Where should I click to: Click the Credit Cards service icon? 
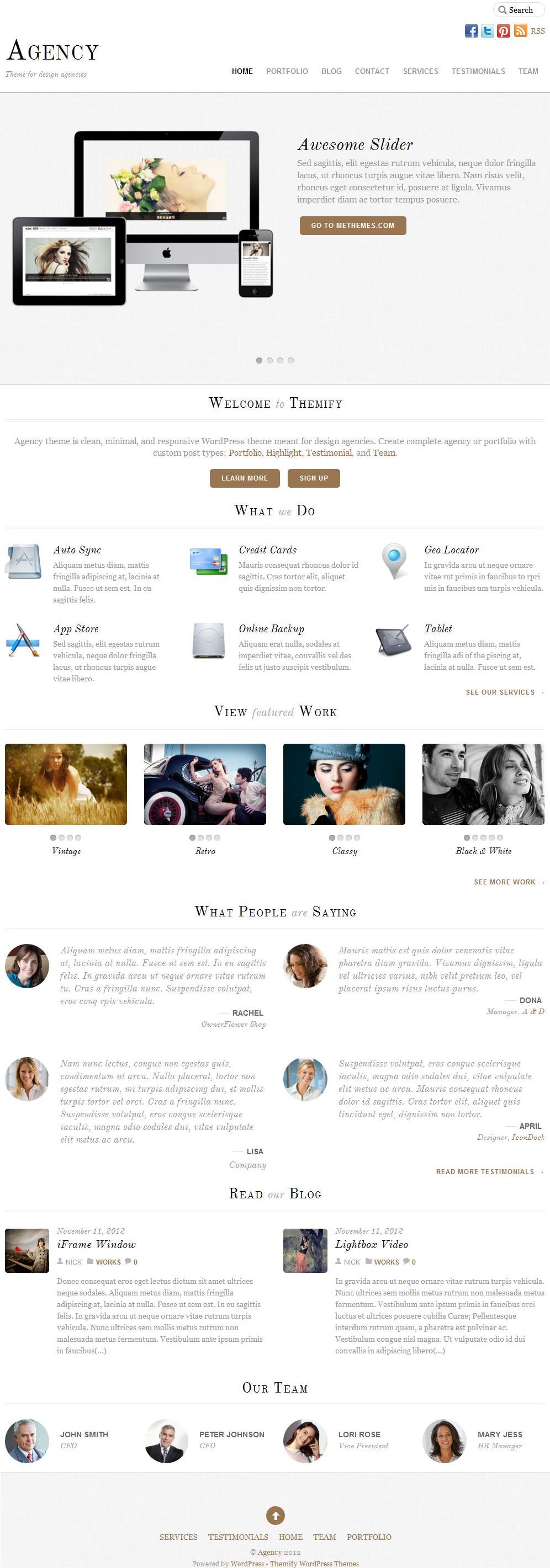[x=208, y=561]
